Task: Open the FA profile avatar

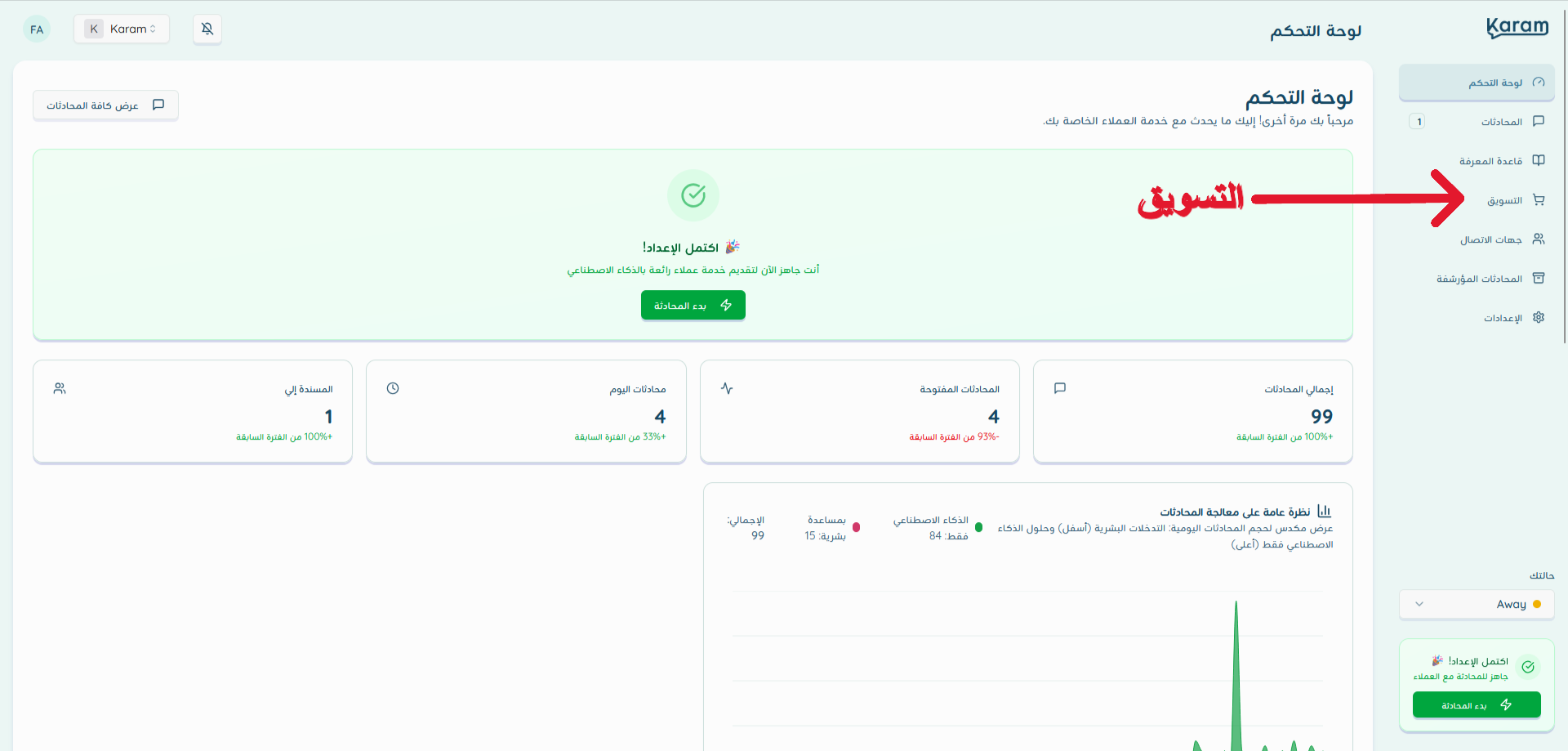Action: point(36,29)
